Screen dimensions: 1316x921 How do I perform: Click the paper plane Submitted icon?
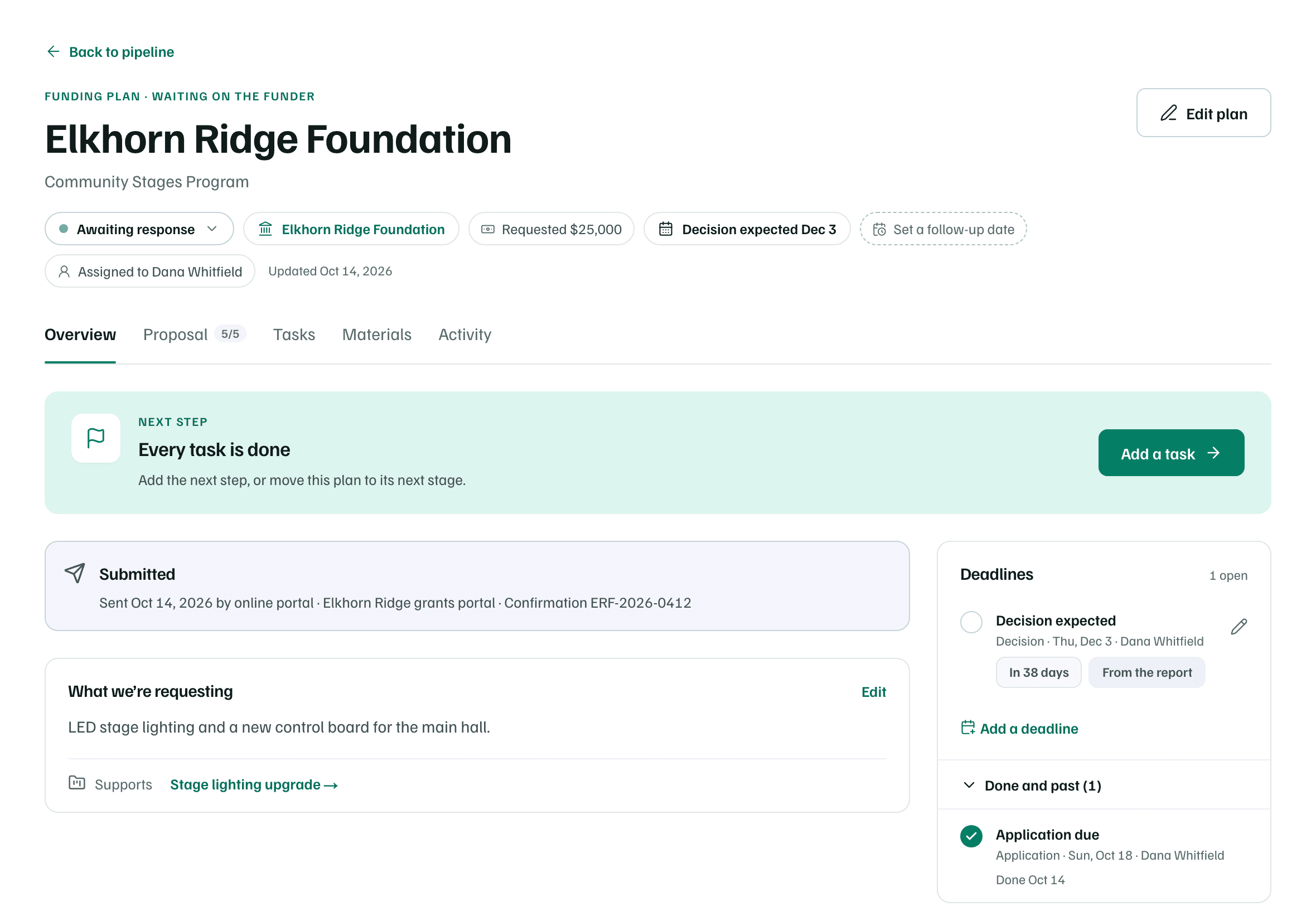pyautogui.click(x=75, y=573)
